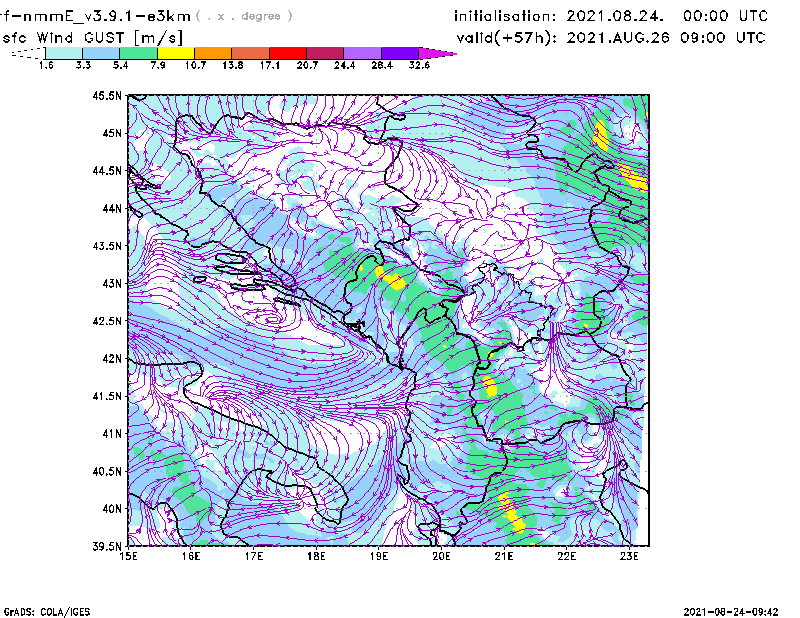The image size is (800, 618).
Task: Click the 44.5N latitude label
Action: 107,171
